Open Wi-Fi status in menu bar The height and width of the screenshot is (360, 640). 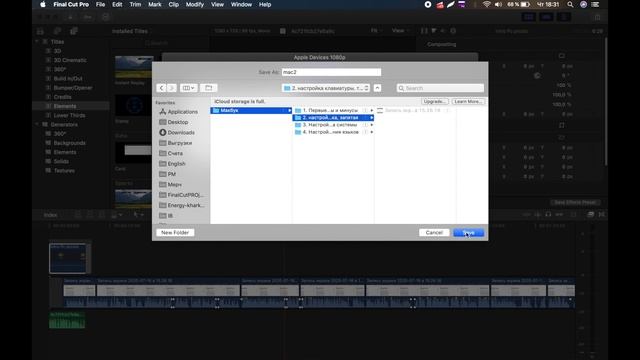pyautogui.click(x=487, y=4)
